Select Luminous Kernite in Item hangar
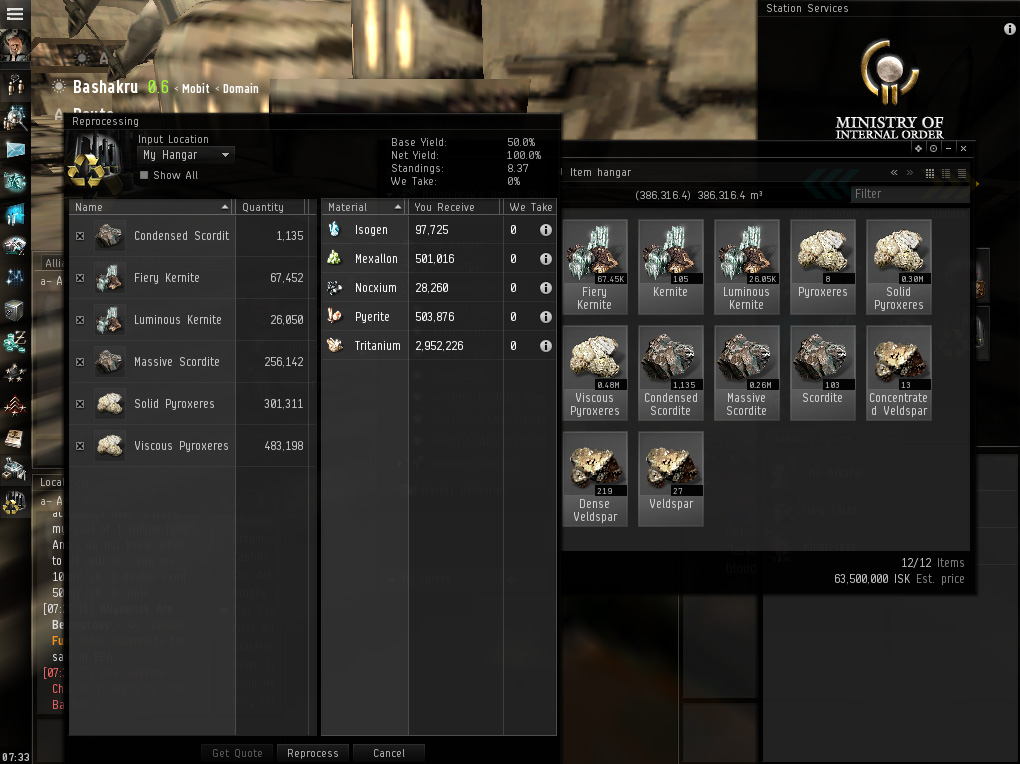This screenshot has width=1020, height=764. pyautogui.click(x=746, y=267)
